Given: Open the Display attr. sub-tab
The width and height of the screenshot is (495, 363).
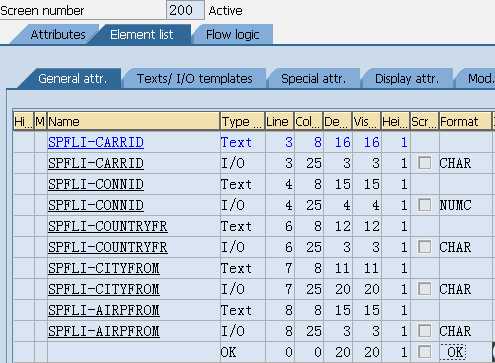Looking at the screenshot, I should point(407,79).
